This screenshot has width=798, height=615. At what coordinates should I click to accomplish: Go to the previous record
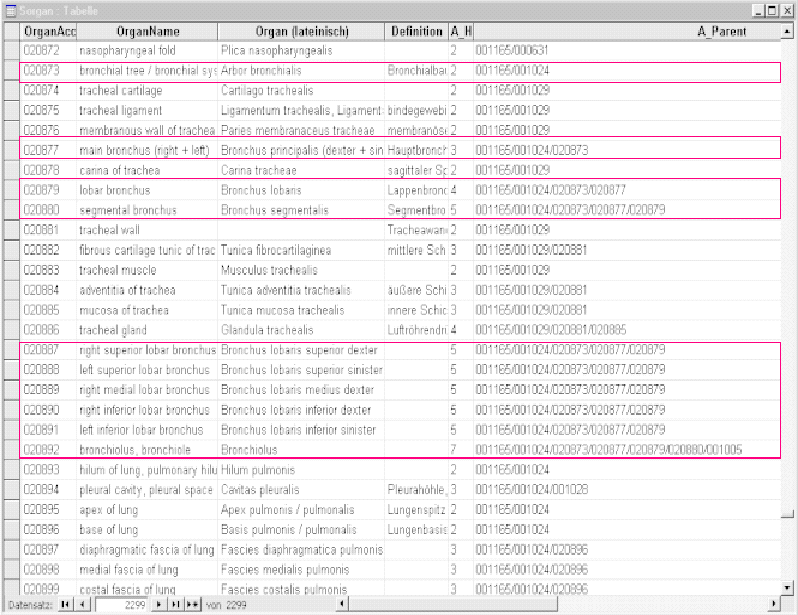pos(82,605)
